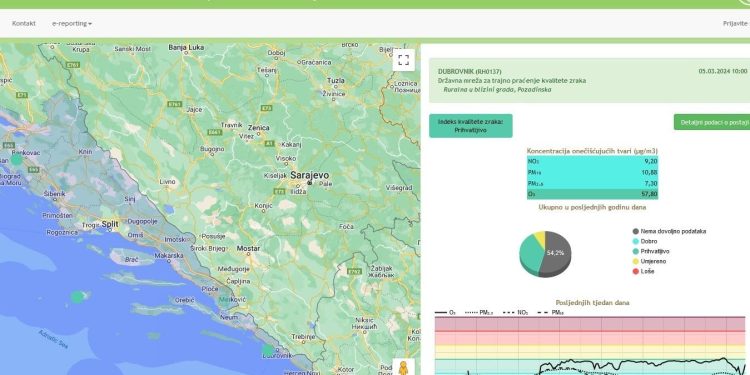Click the Split city label on the map
This screenshot has height=375, width=750.
click(110, 224)
